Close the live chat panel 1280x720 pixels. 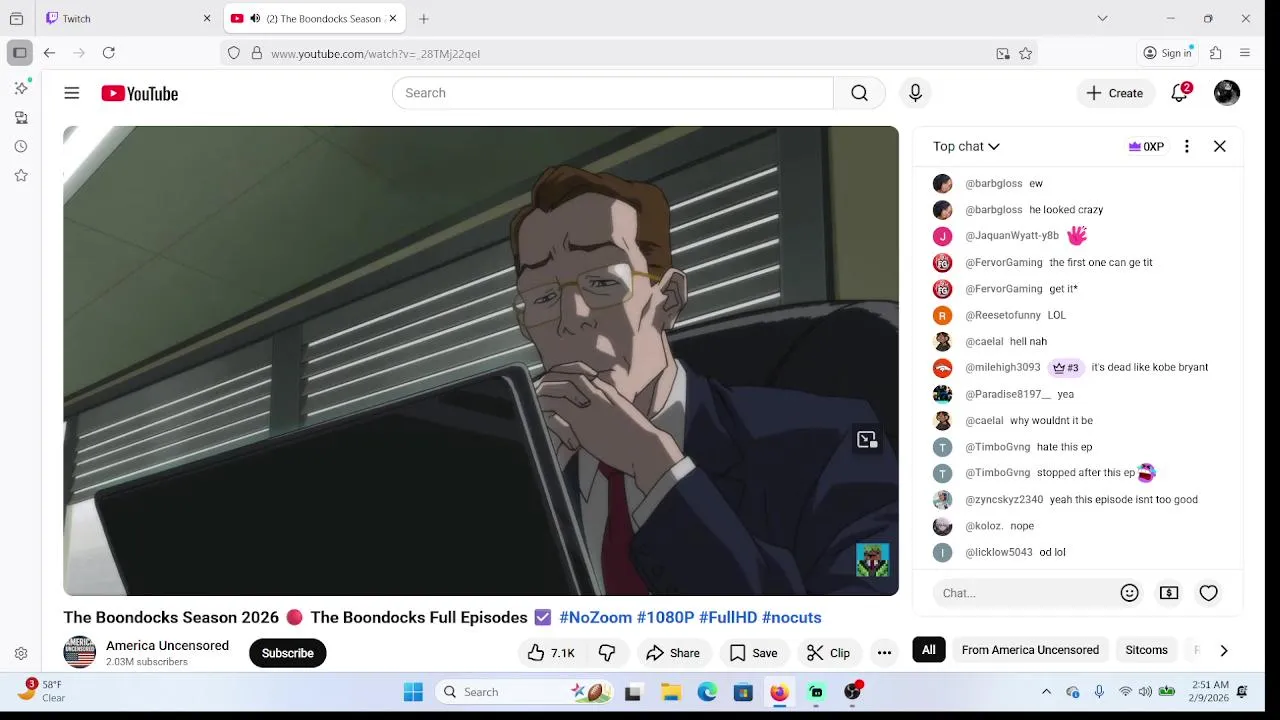coord(1220,146)
